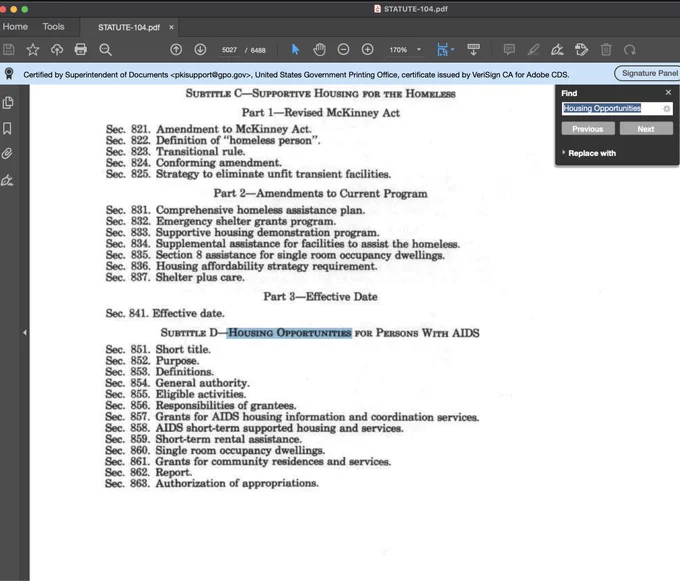
Task: Click Sec. 860 Single room occupancy dwellings
Action: [215, 450]
